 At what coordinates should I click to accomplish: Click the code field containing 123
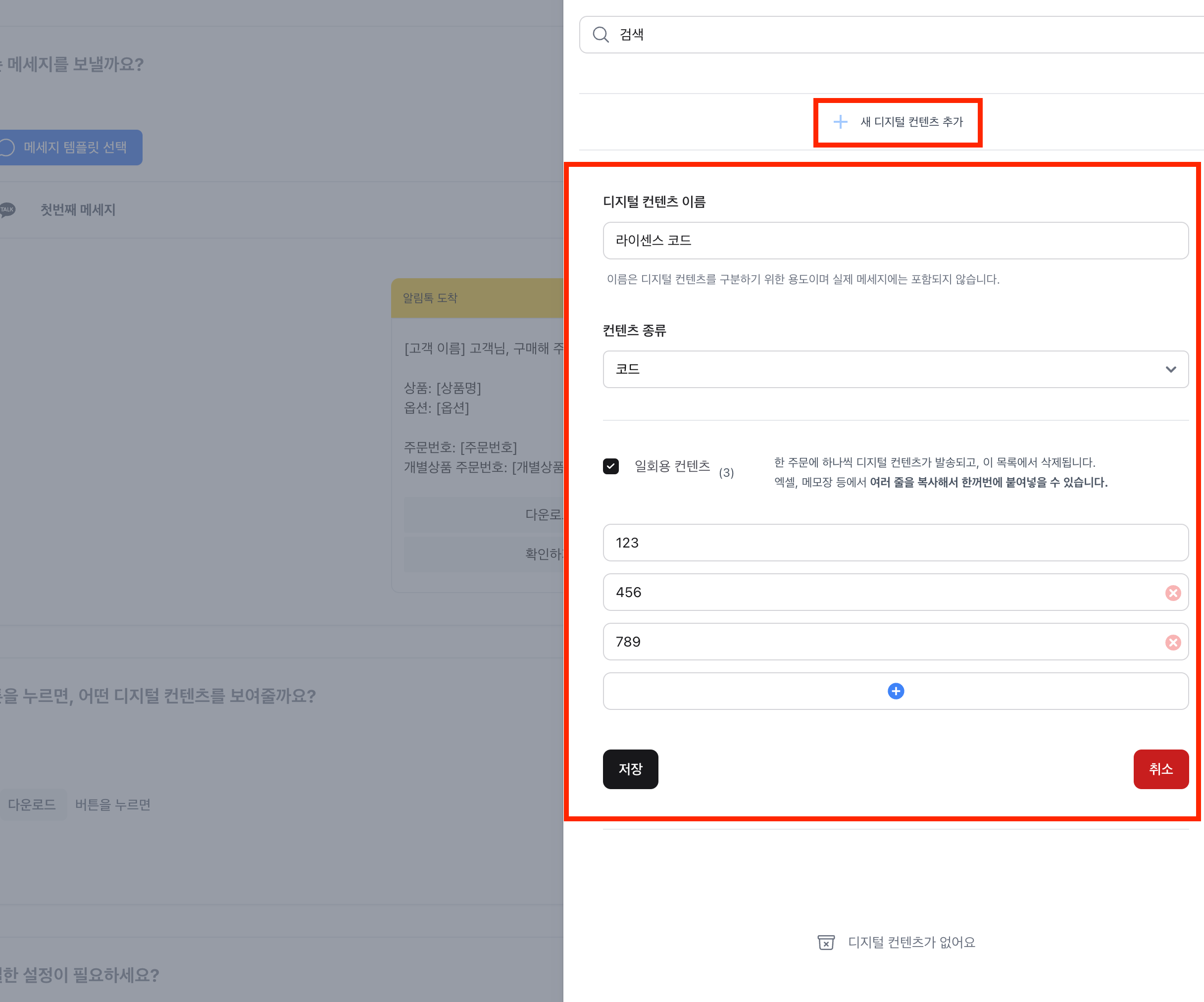(895, 543)
